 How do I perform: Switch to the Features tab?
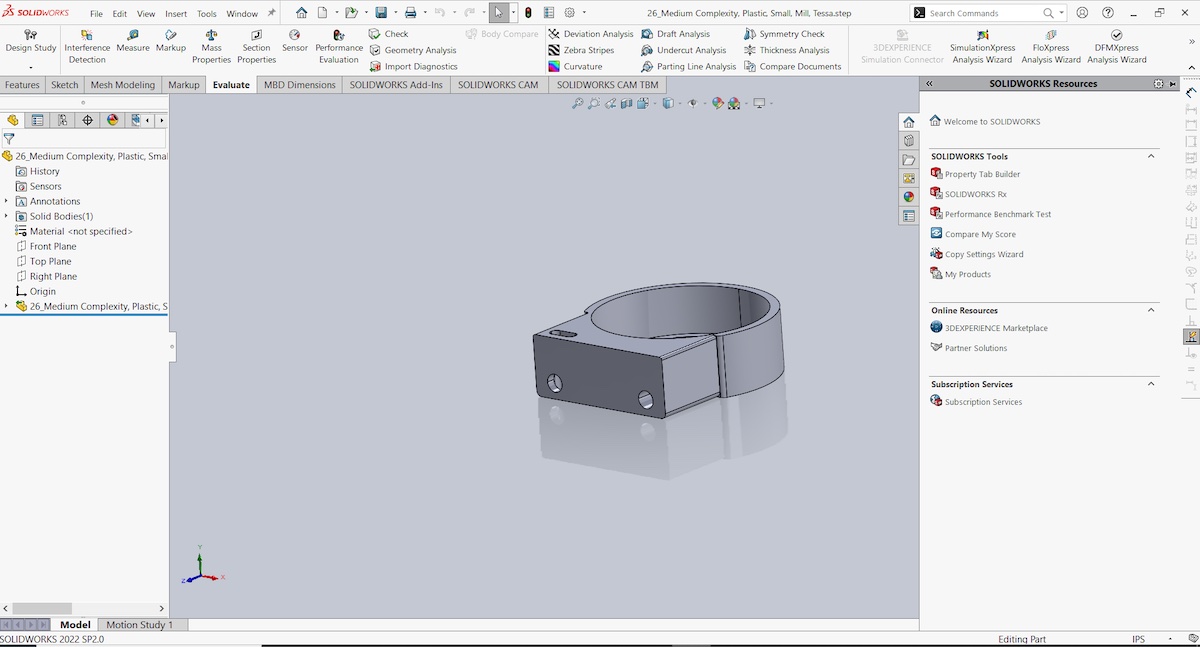[x=22, y=85]
